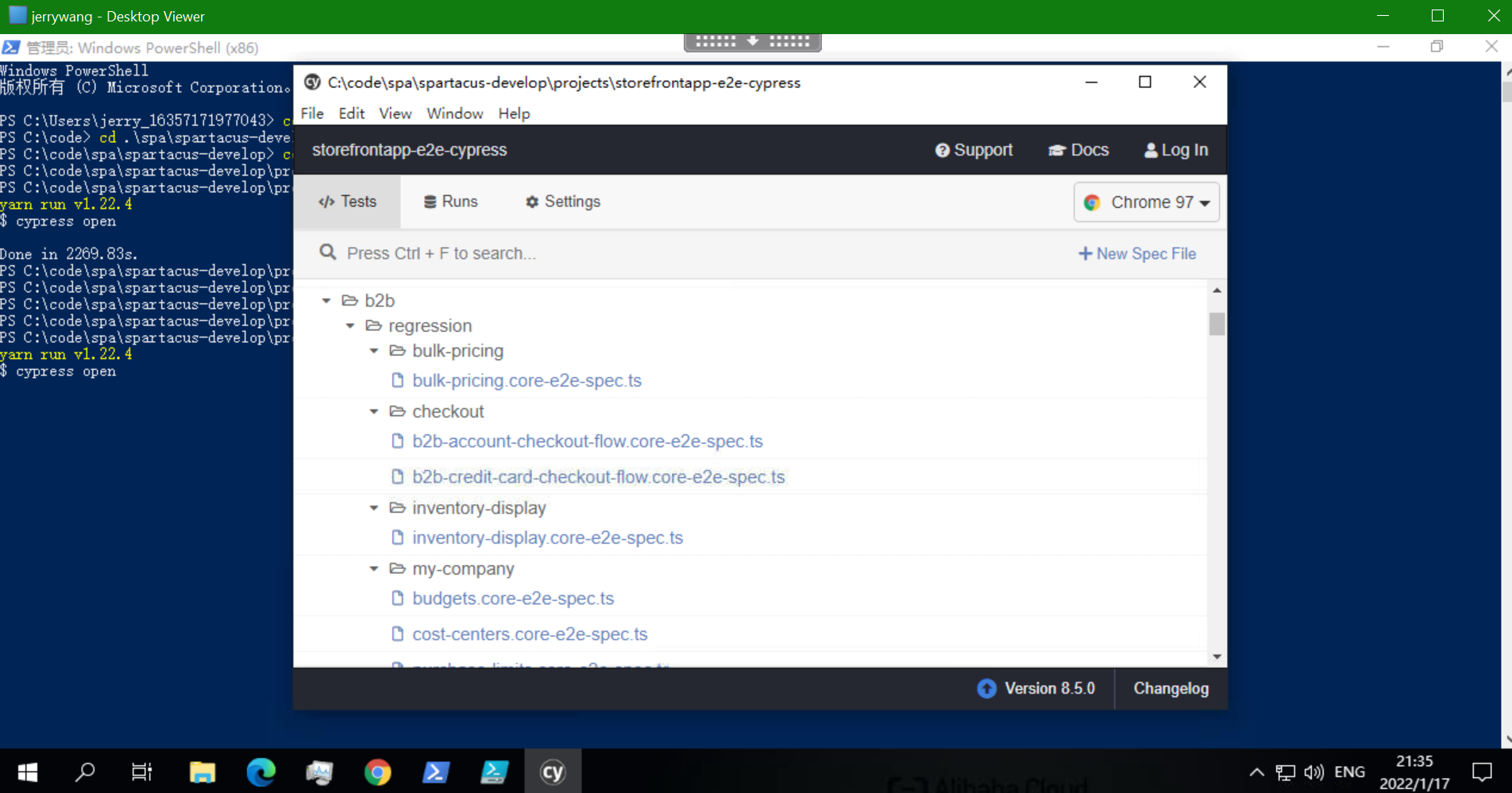
Task: Open taskbar search
Action: (85, 772)
